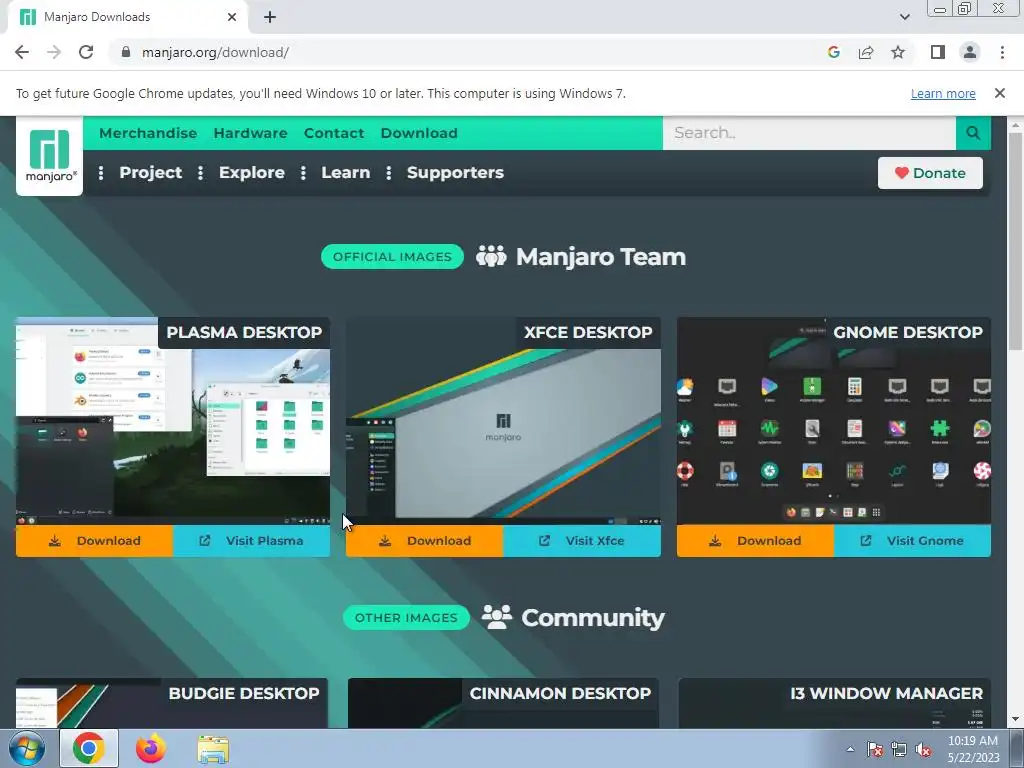This screenshot has width=1024, height=768.
Task: Download the Plasma Desktop image
Action: (x=95, y=541)
